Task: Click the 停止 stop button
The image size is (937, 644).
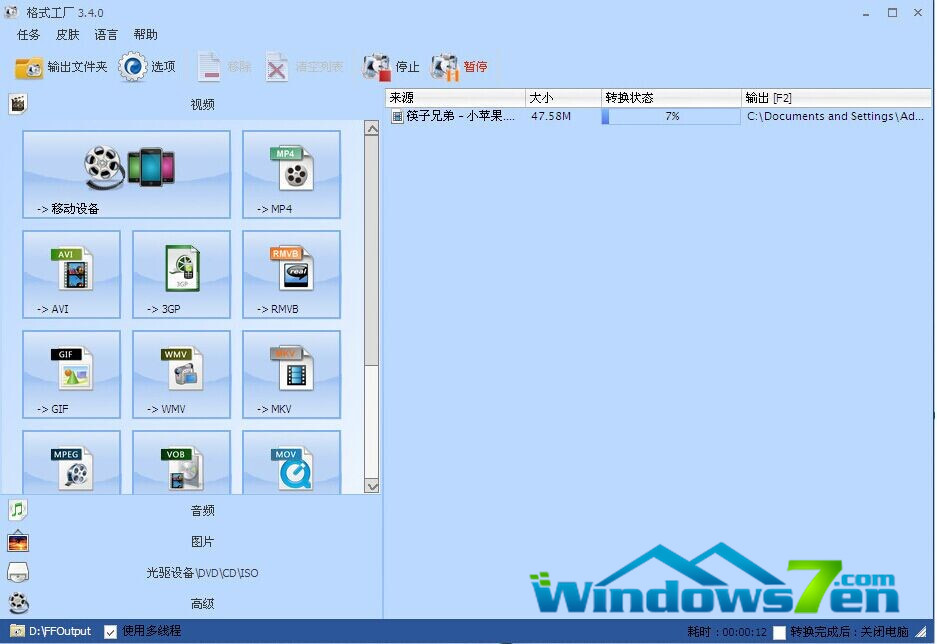Action: click(392, 67)
